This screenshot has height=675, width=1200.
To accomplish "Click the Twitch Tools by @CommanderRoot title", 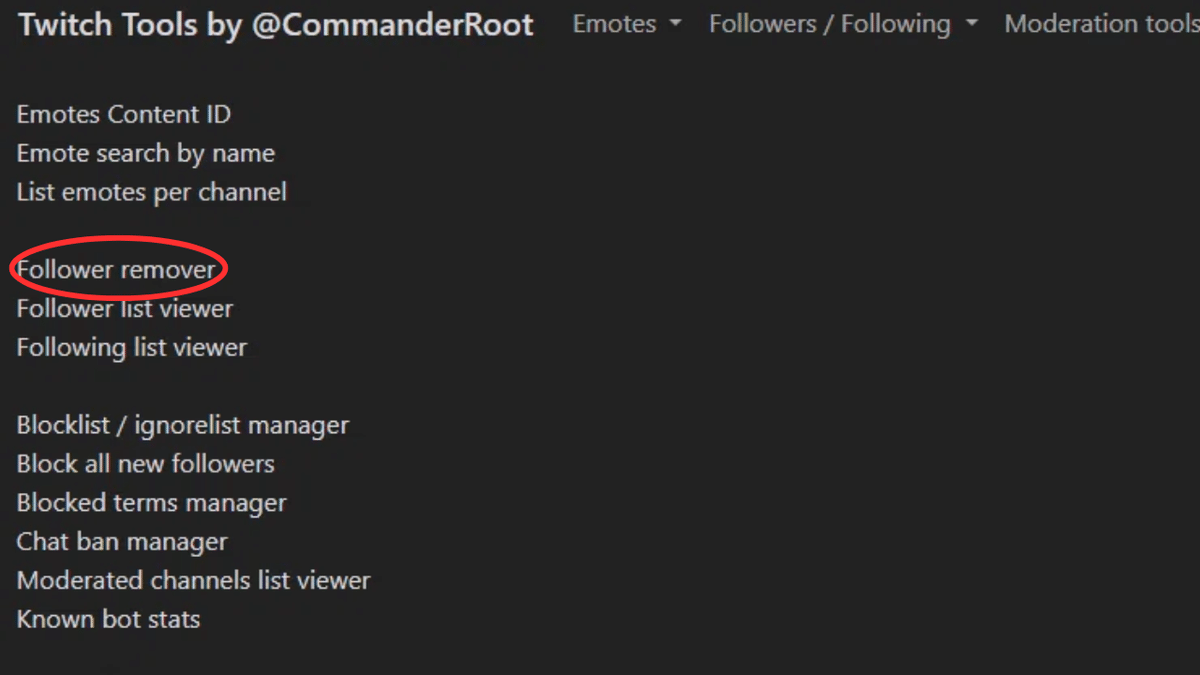I will coord(273,25).
